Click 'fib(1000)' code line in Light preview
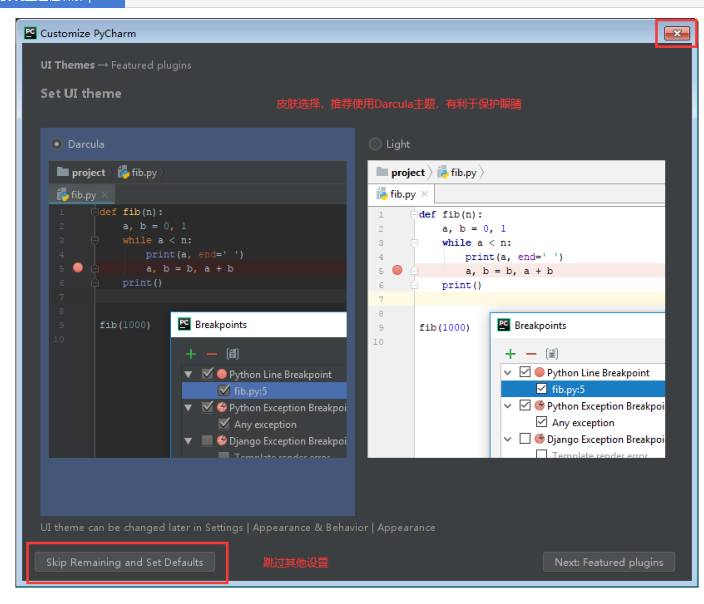The height and width of the screenshot is (604, 704). click(444, 327)
